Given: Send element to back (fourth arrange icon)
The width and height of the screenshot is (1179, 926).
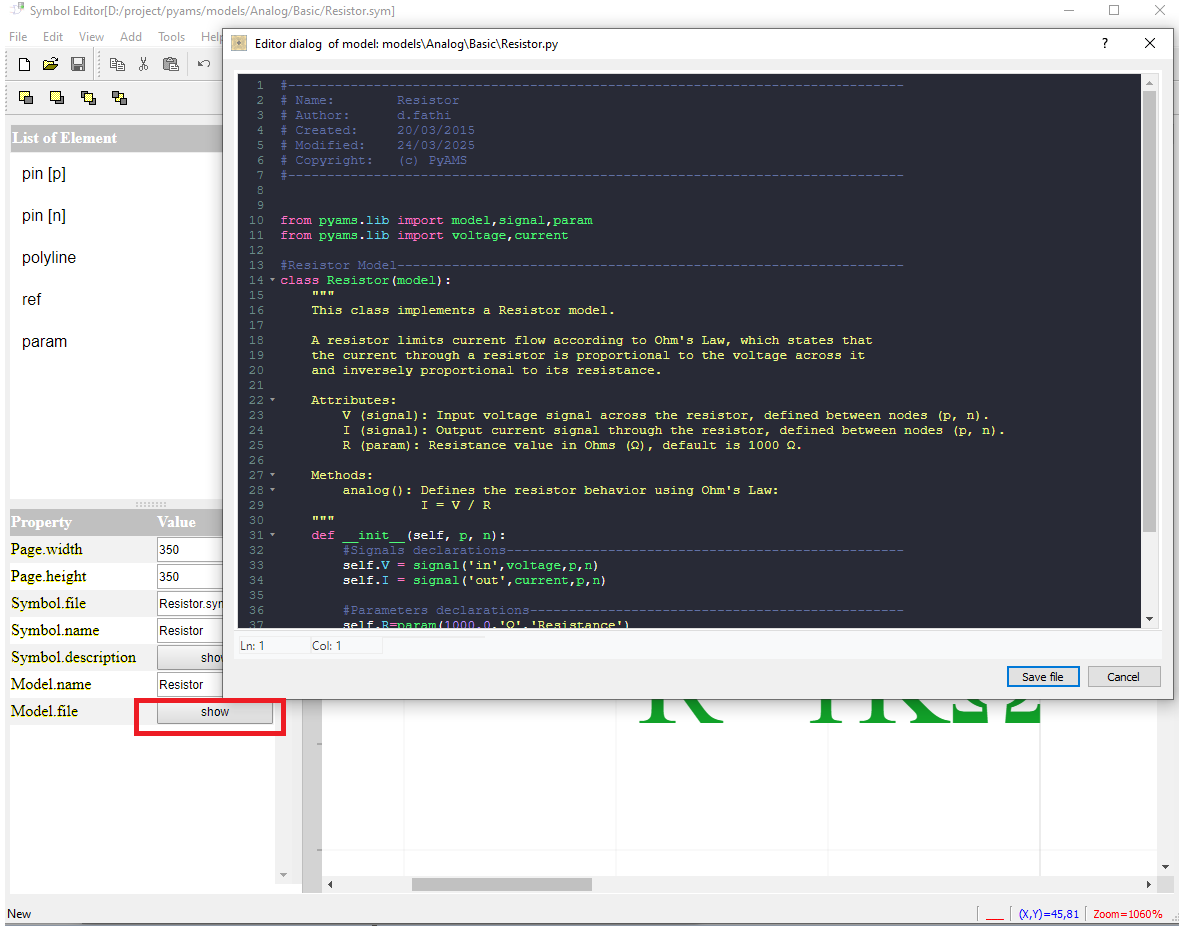Looking at the screenshot, I should (119, 98).
